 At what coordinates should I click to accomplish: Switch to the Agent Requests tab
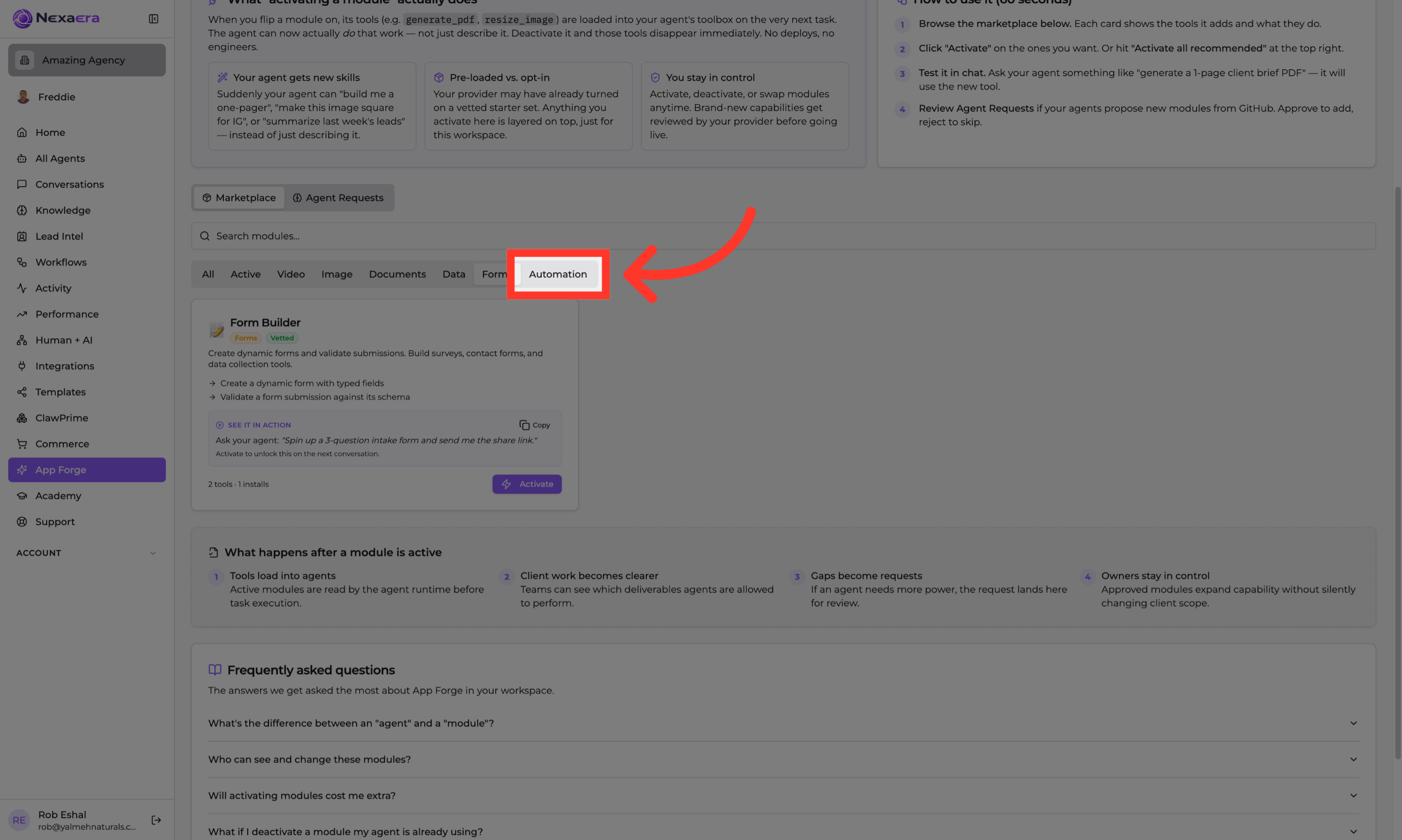338,197
